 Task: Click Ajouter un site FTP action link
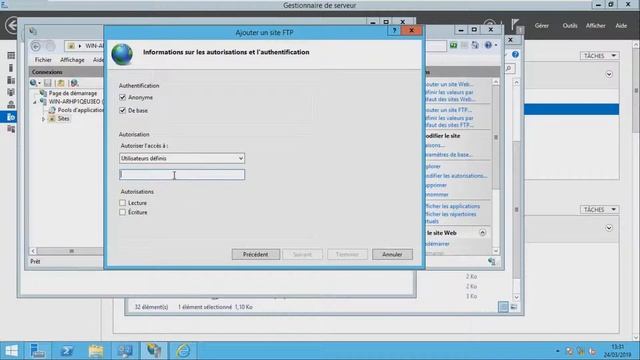pyautogui.click(x=448, y=110)
